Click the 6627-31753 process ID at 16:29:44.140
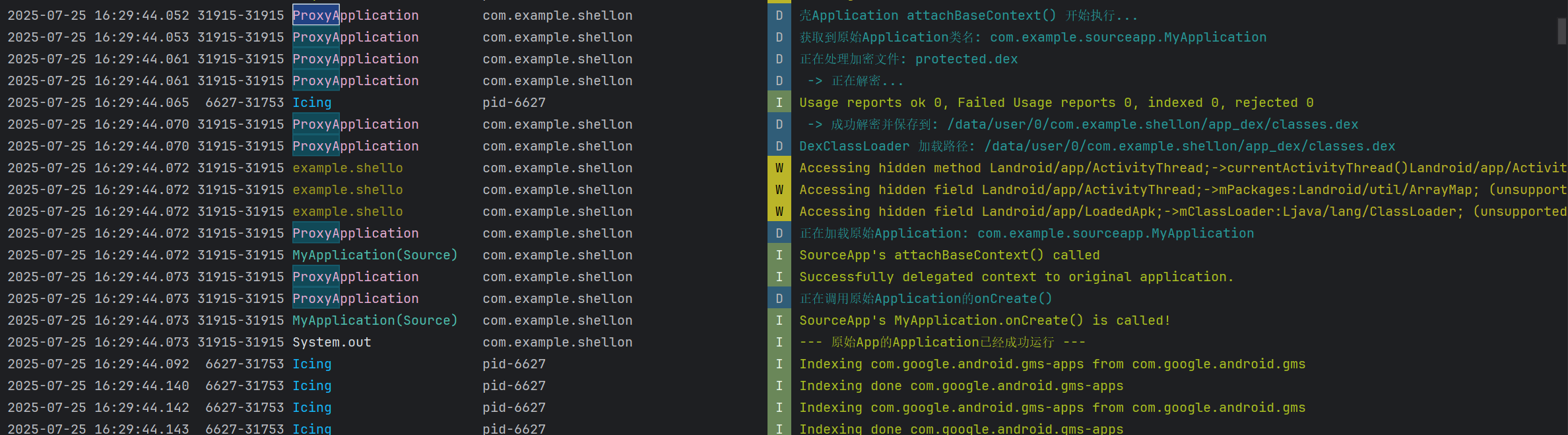 (245, 385)
